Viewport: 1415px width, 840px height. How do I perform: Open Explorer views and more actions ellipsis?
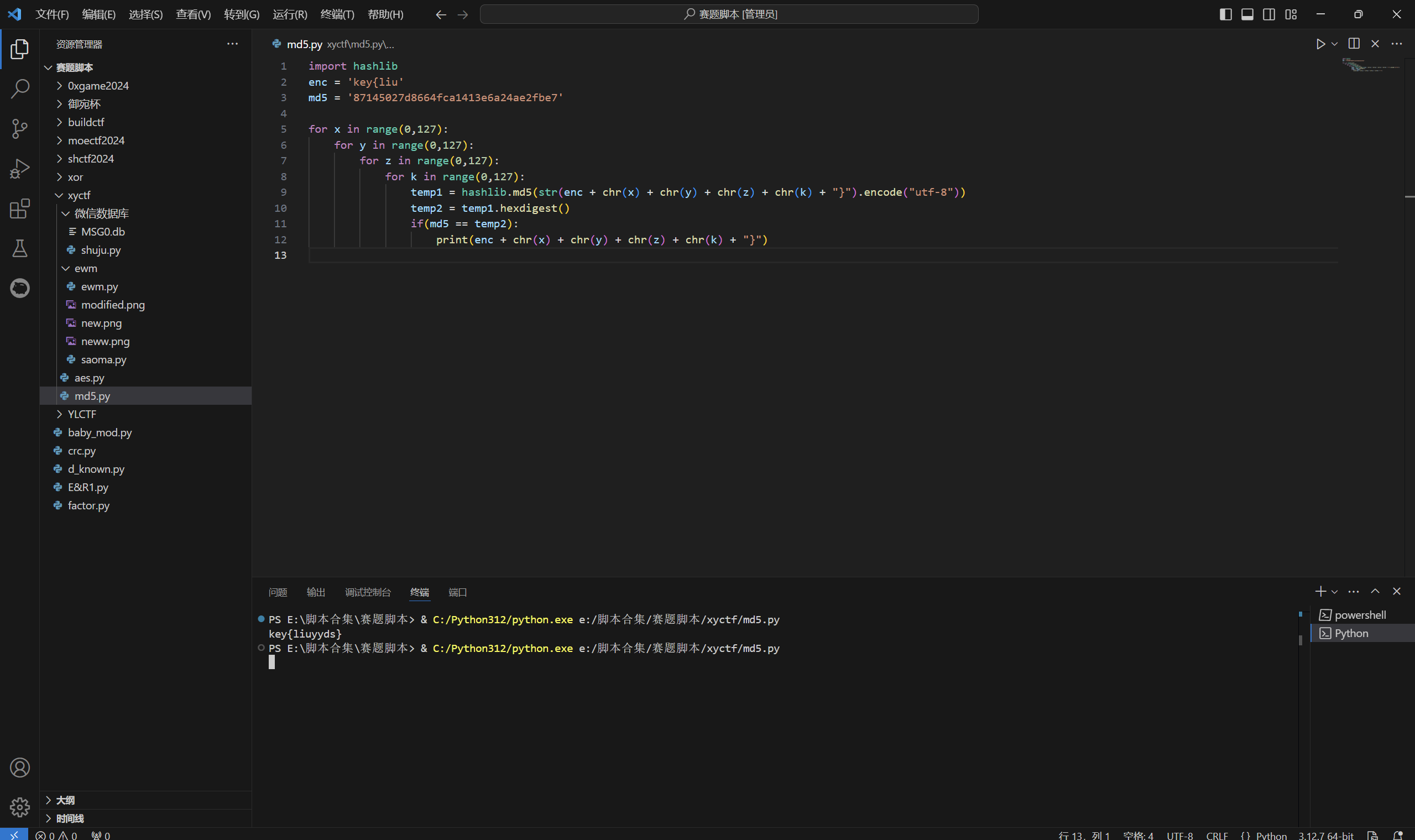(x=233, y=44)
